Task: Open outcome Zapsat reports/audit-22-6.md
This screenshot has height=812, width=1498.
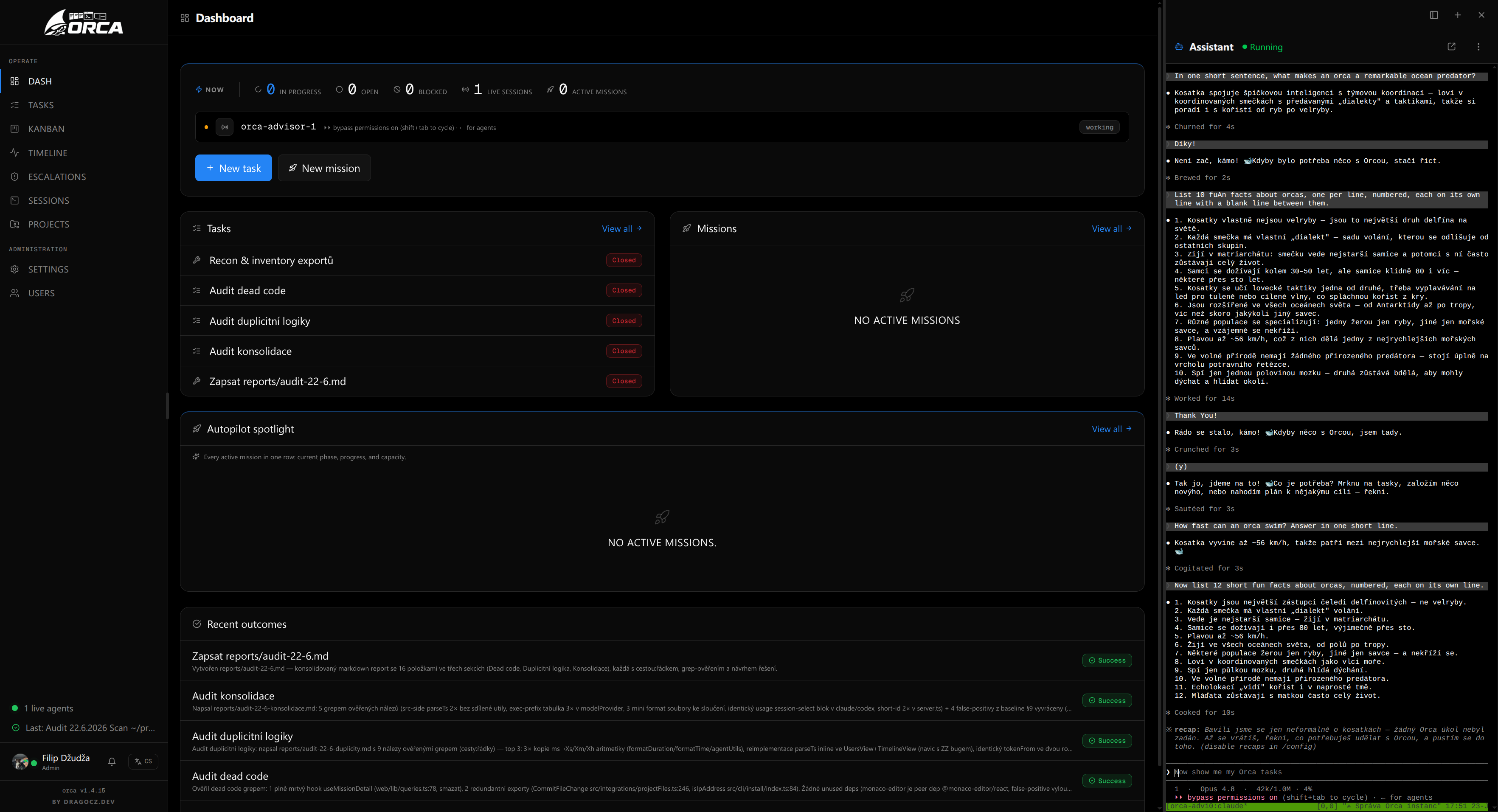Action: pos(662,661)
